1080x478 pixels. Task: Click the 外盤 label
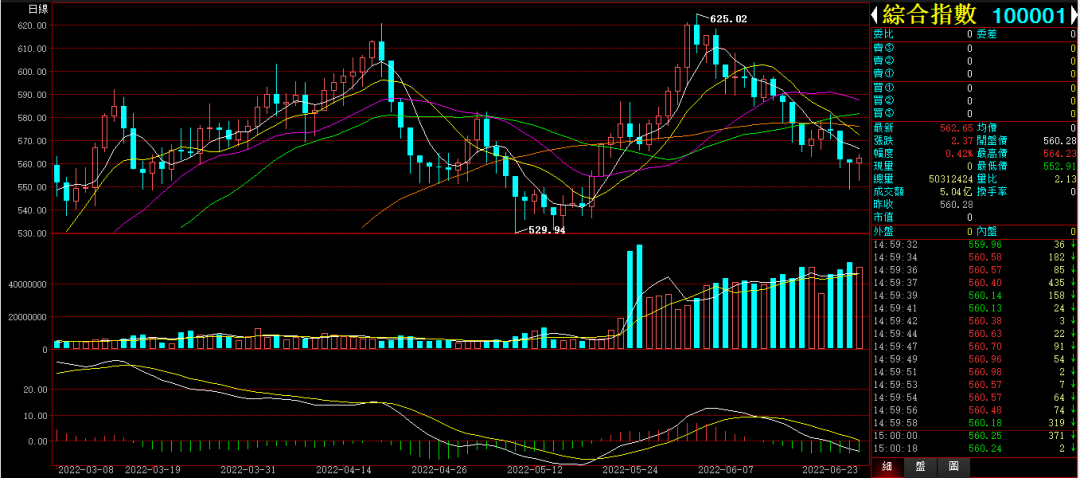pos(883,231)
